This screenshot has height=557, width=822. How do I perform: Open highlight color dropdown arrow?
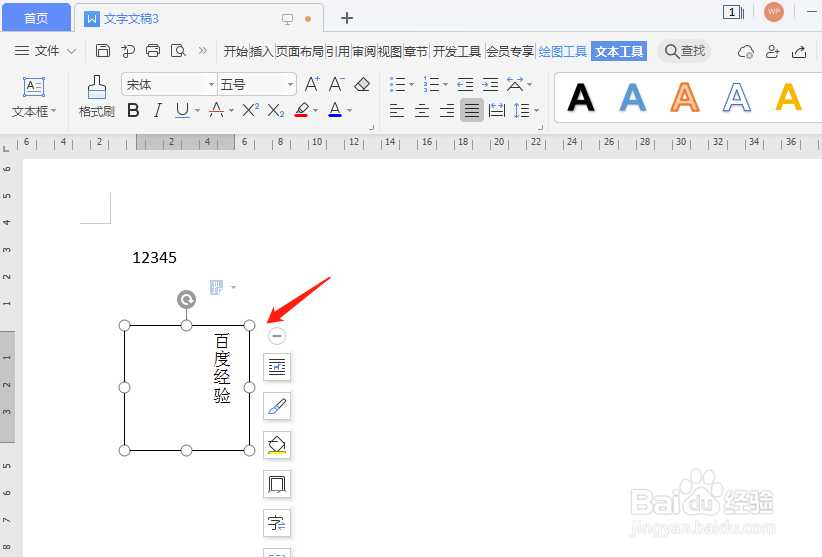coord(316,111)
